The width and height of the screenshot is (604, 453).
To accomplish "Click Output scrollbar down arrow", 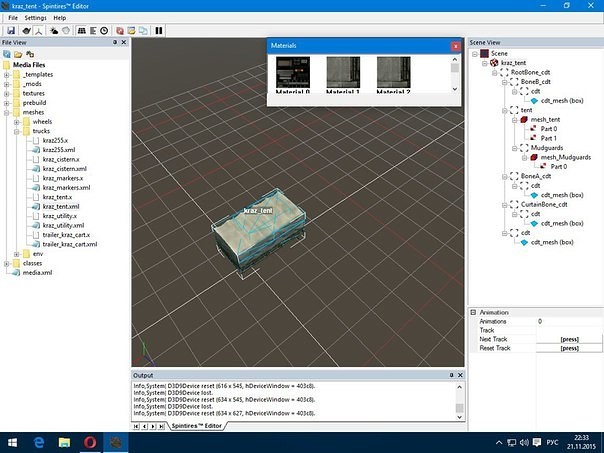I will tap(460, 417).
